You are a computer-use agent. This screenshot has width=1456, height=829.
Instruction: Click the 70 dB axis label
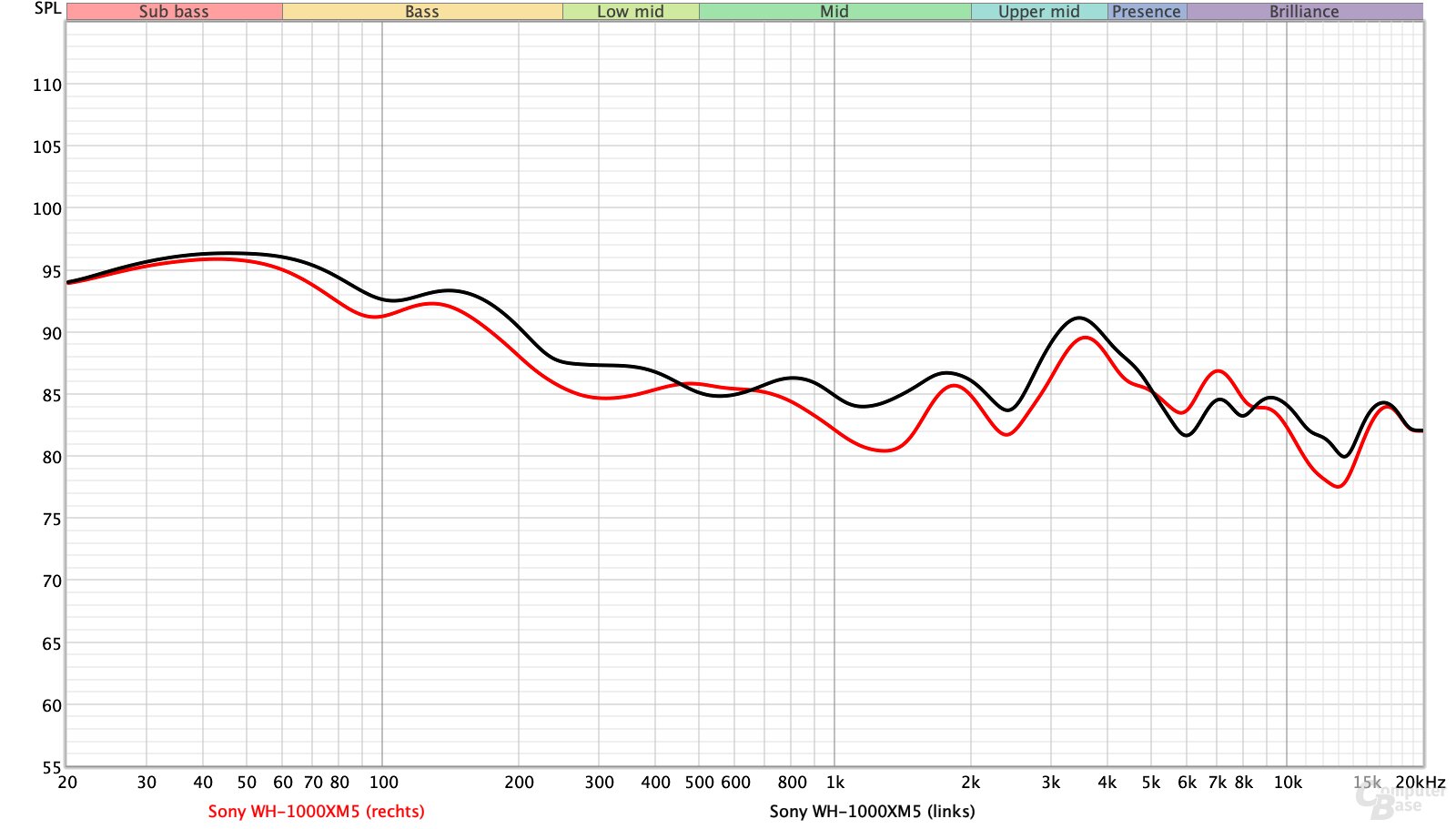tap(52, 581)
